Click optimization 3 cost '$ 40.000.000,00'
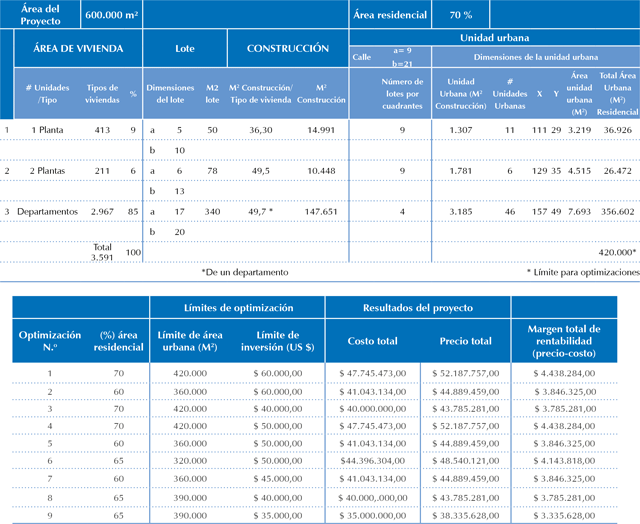This screenshot has width=640, height=524. click(372, 409)
